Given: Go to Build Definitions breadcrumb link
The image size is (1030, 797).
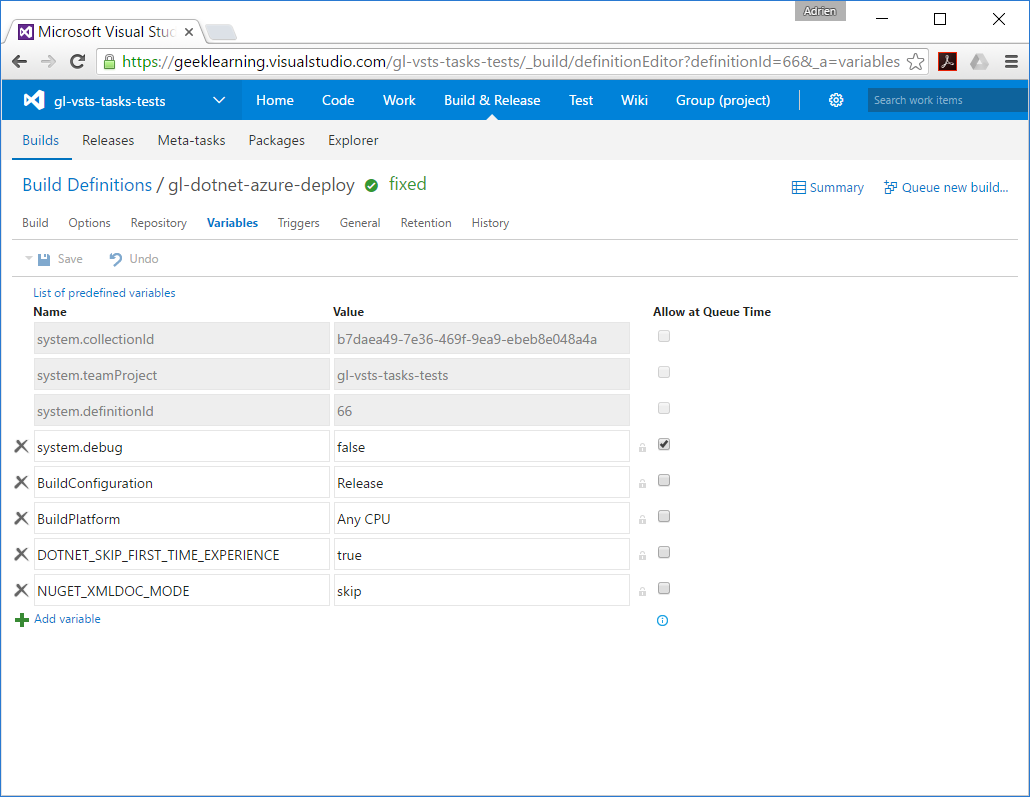Looking at the screenshot, I should (x=87, y=185).
